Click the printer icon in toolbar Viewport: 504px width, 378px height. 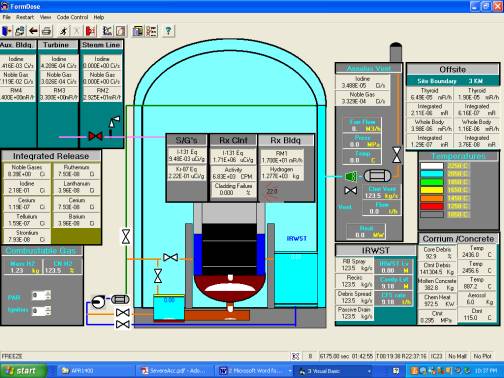pyautogui.click(x=46, y=31)
